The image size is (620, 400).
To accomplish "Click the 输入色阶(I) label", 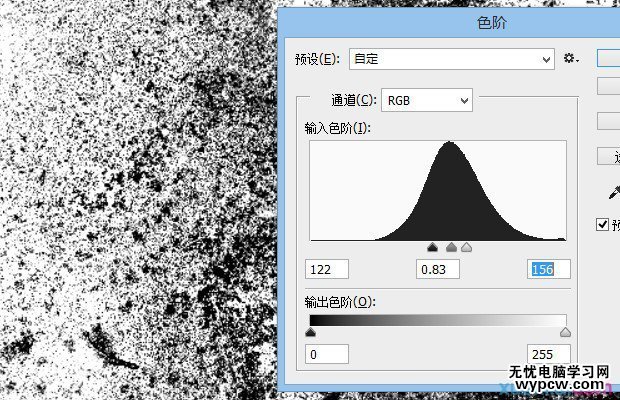I will tap(337, 128).
